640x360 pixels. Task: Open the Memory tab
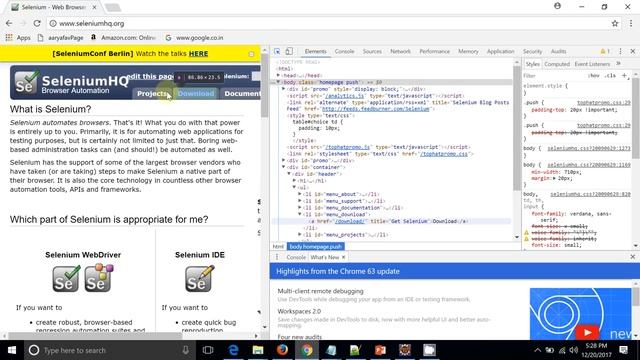(x=468, y=51)
